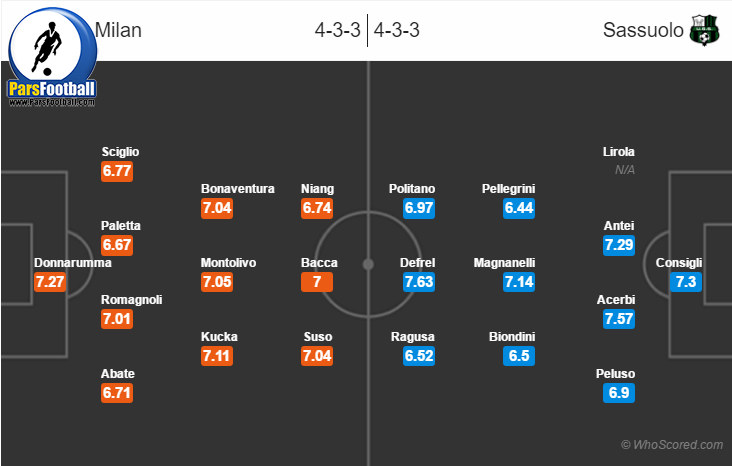Viewport: 732px width, 466px height.
Task: Select Milan's 4-3-3 formation label
Action: click(x=339, y=30)
